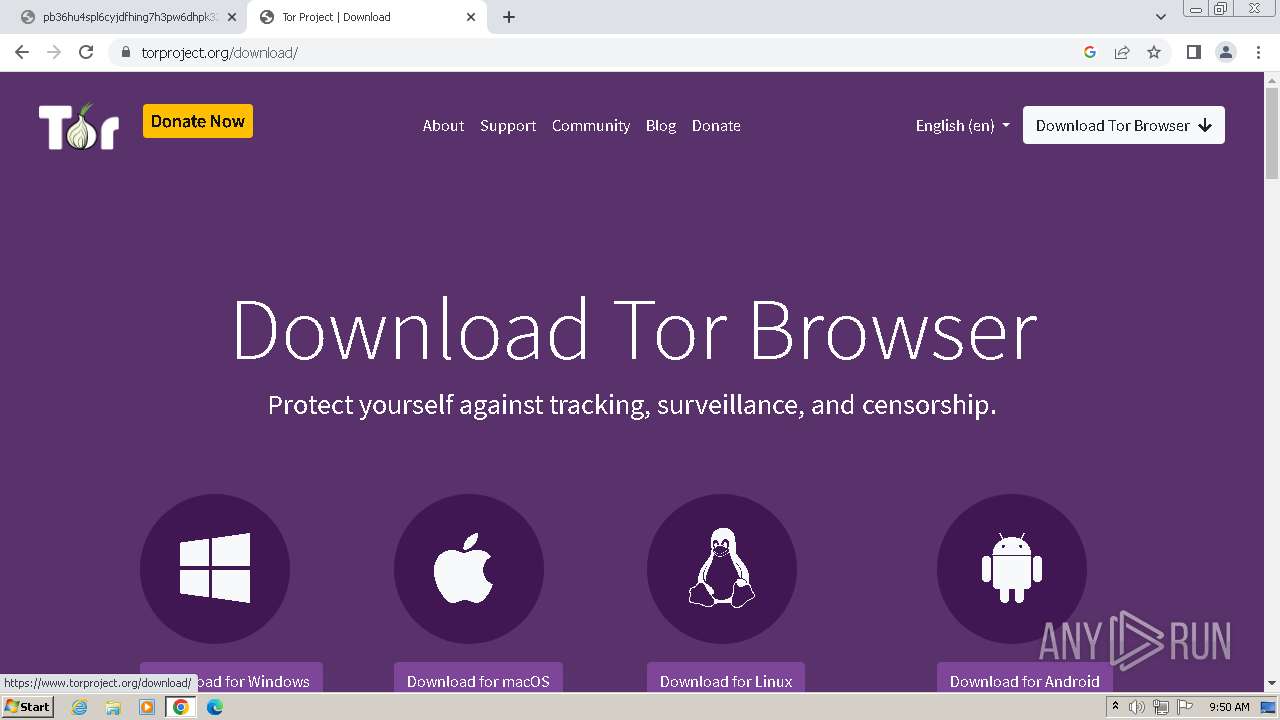Viewport: 1280px width, 720px height.
Task: Click the Google icon in address bar
Action: coord(1090,52)
